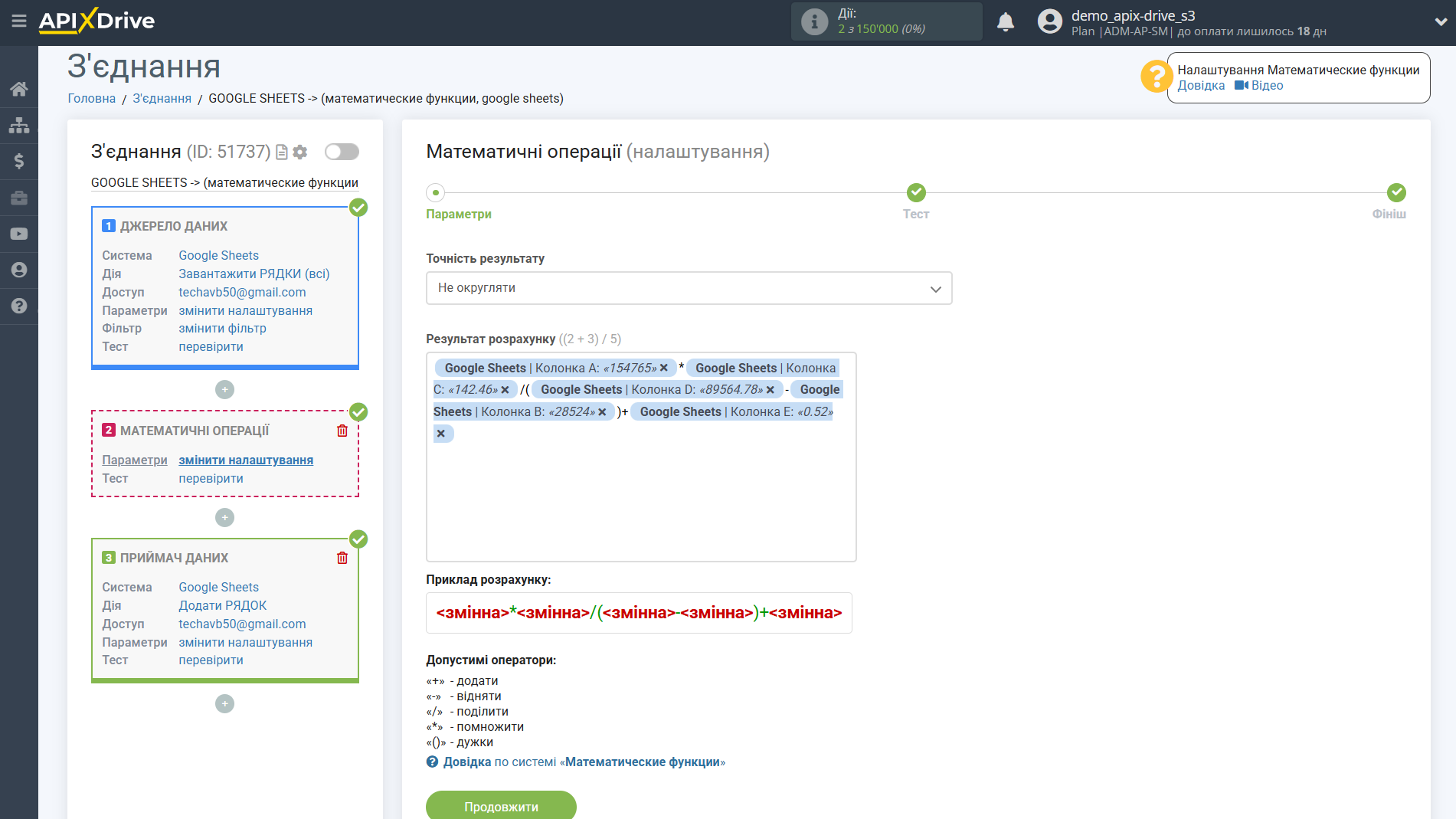Open the user profile sidebar icon
The width and height of the screenshot is (1456, 819).
(19, 270)
